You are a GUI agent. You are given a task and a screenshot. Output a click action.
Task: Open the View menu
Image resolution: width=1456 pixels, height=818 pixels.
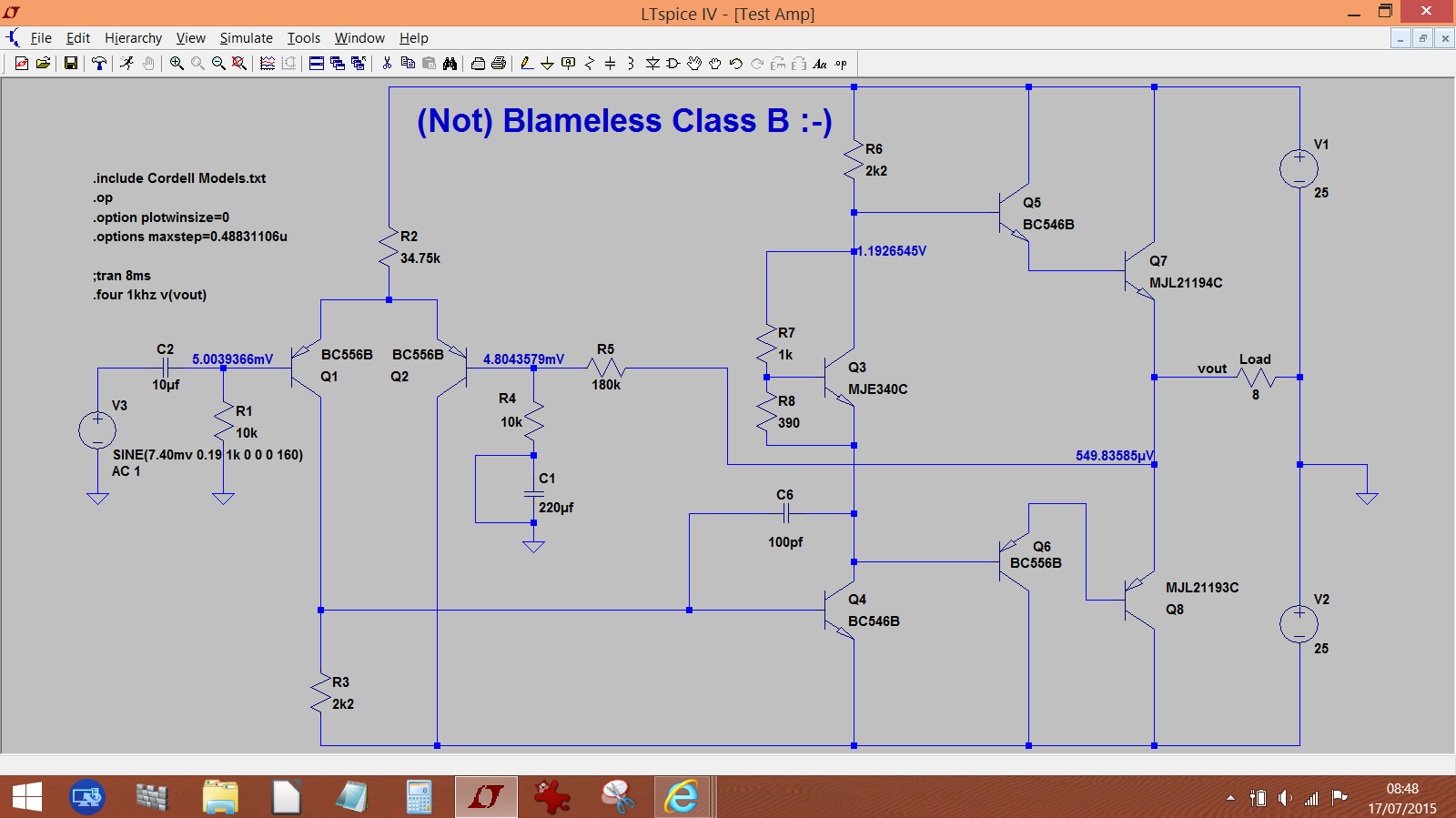(190, 38)
